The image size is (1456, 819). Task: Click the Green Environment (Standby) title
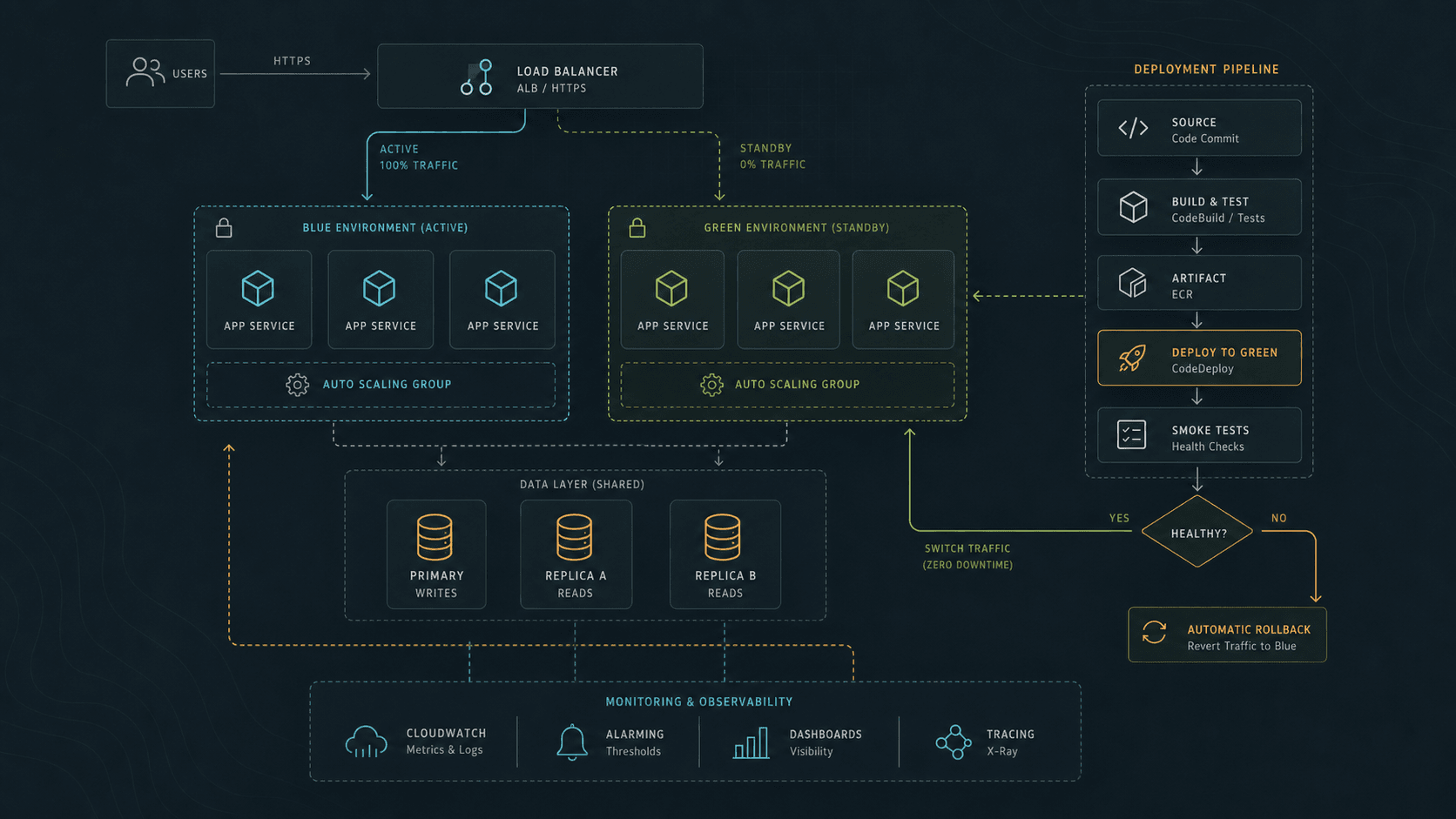797,228
